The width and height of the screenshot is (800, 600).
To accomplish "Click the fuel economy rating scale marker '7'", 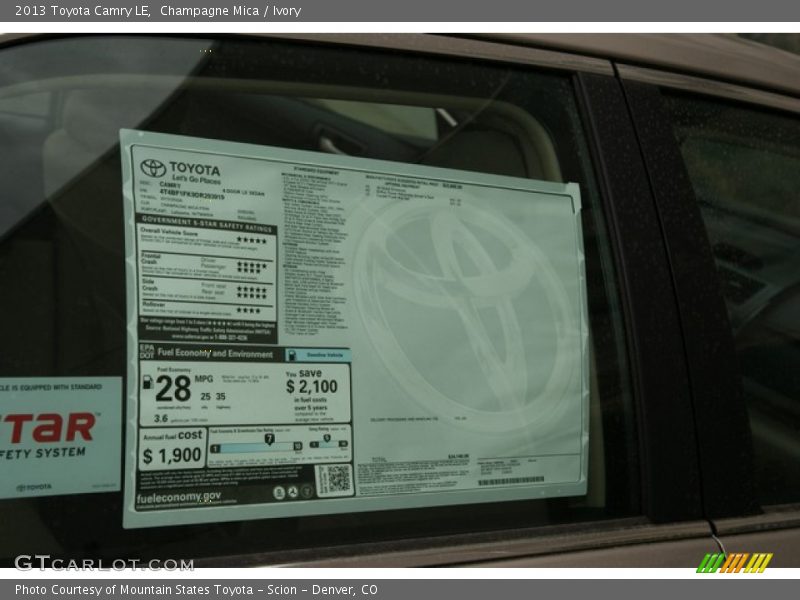I will point(269,439).
